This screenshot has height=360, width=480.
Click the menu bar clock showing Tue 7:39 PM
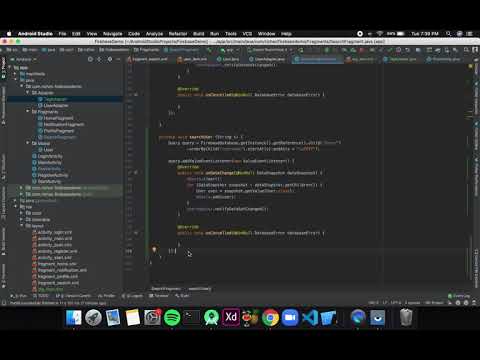[x=425, y=34]
